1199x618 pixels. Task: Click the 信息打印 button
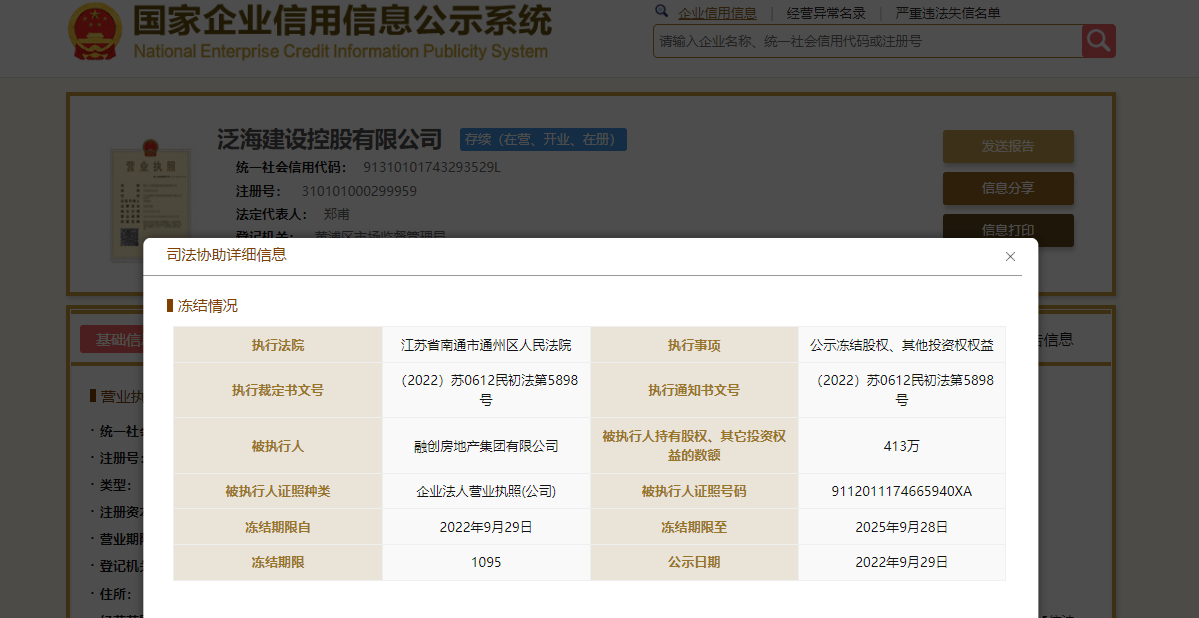pyautogui.click(x=1008, y=229)
